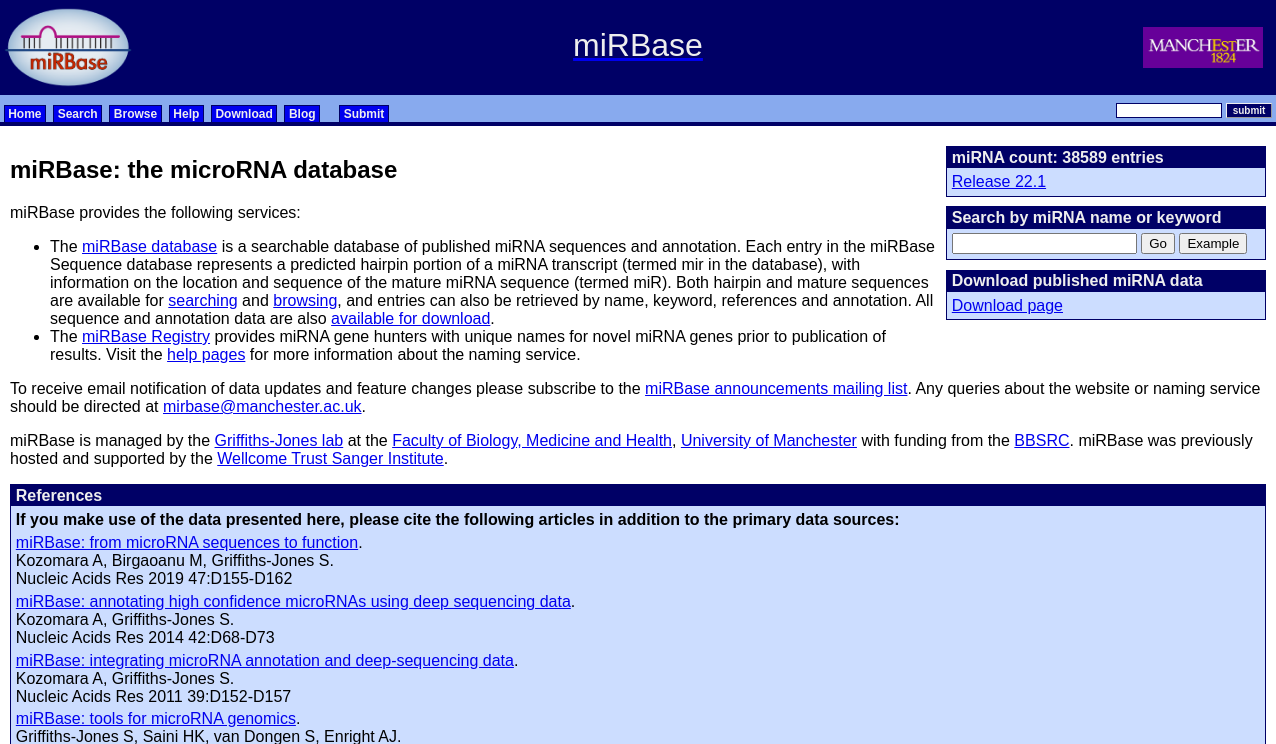Open 'tools for microRNA genomics' article link
Screen dimensions: 1276x744
pos(156,719)
